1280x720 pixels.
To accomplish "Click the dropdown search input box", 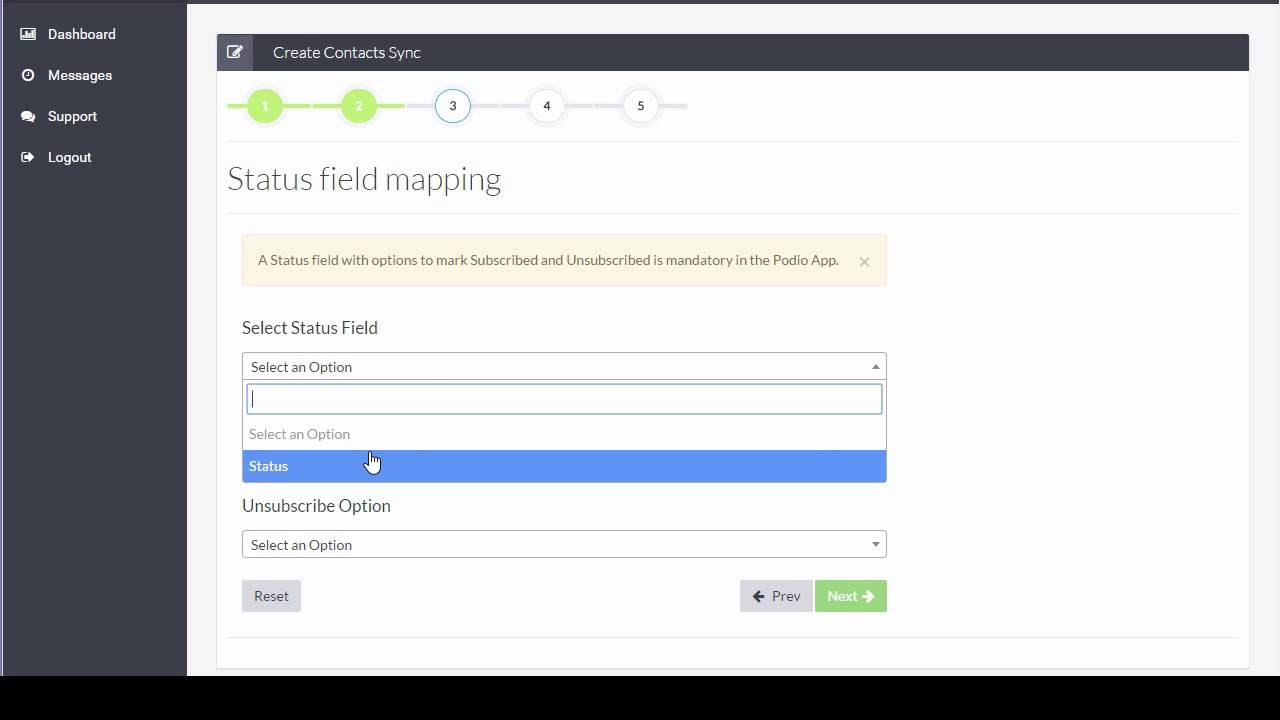I will [564, 399].
